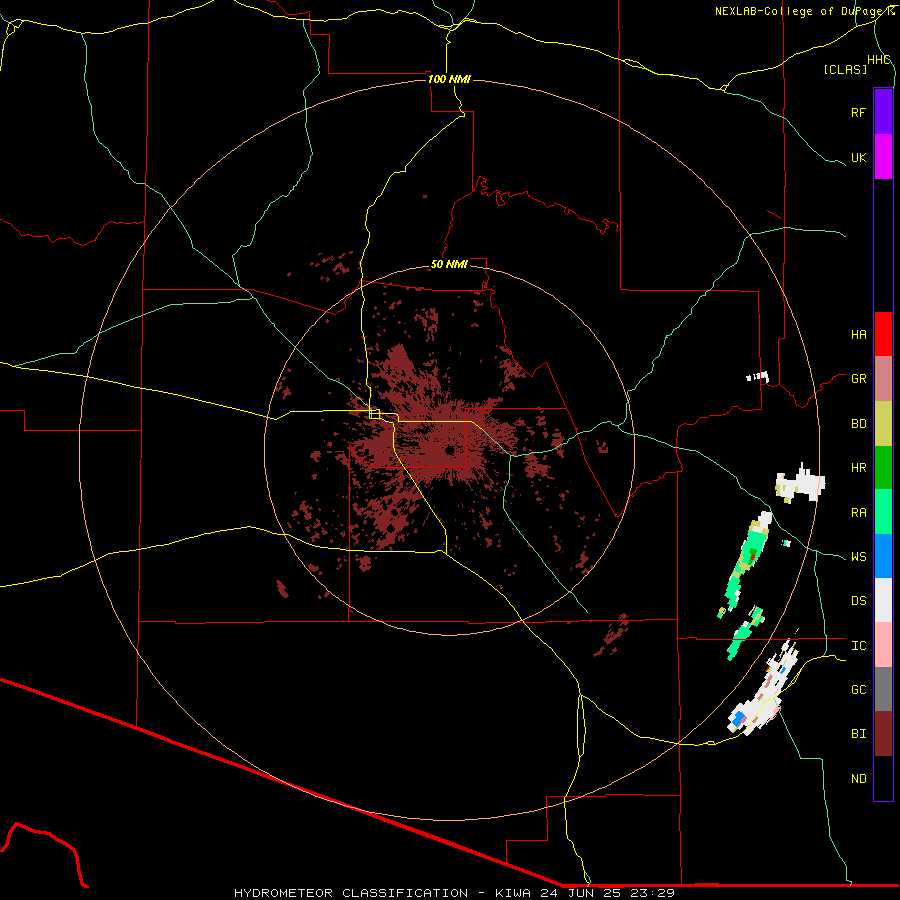Select the GR legend color block
This screenshot has height=900, width=900.
click(883, 379)
